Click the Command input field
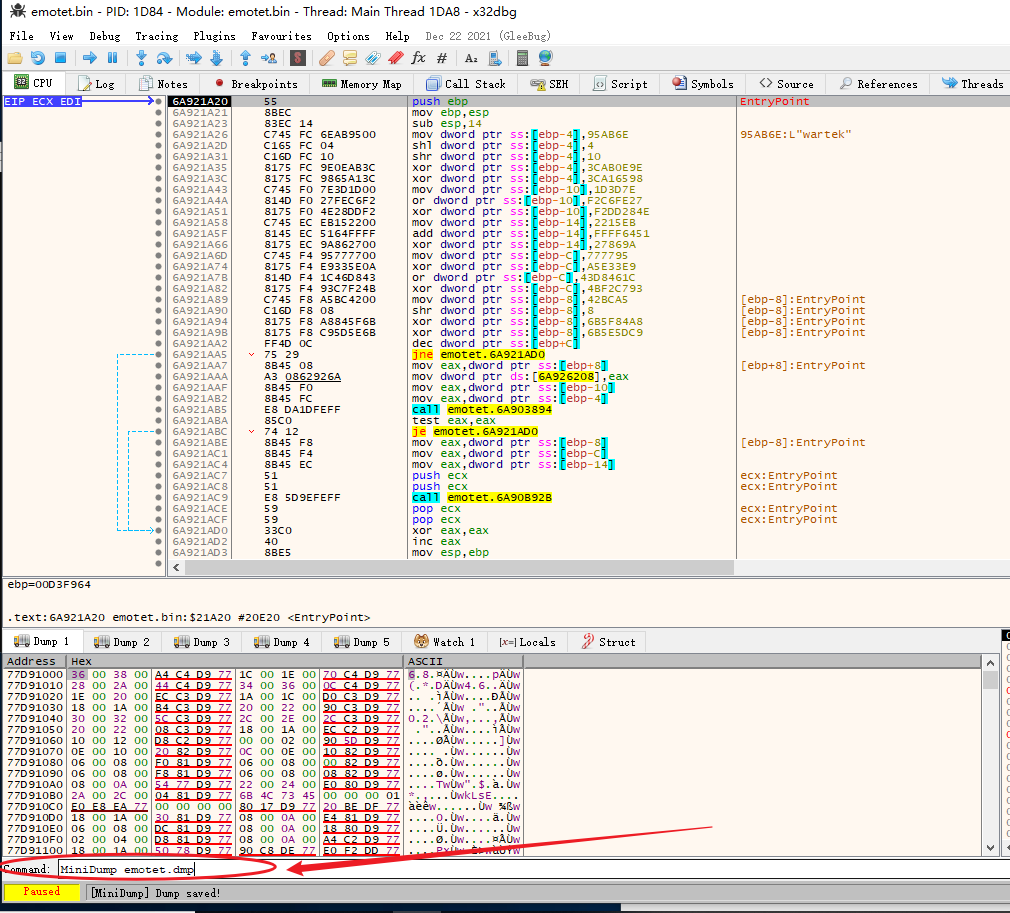1010x913 pixels. pyautogui.click(x=528, y=869)
